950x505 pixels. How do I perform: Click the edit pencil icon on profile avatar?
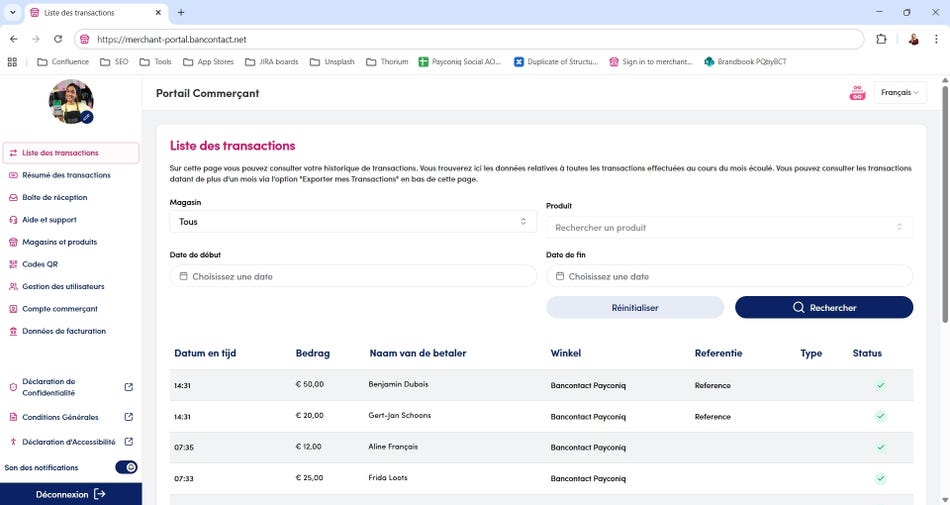tap(87, 117)
